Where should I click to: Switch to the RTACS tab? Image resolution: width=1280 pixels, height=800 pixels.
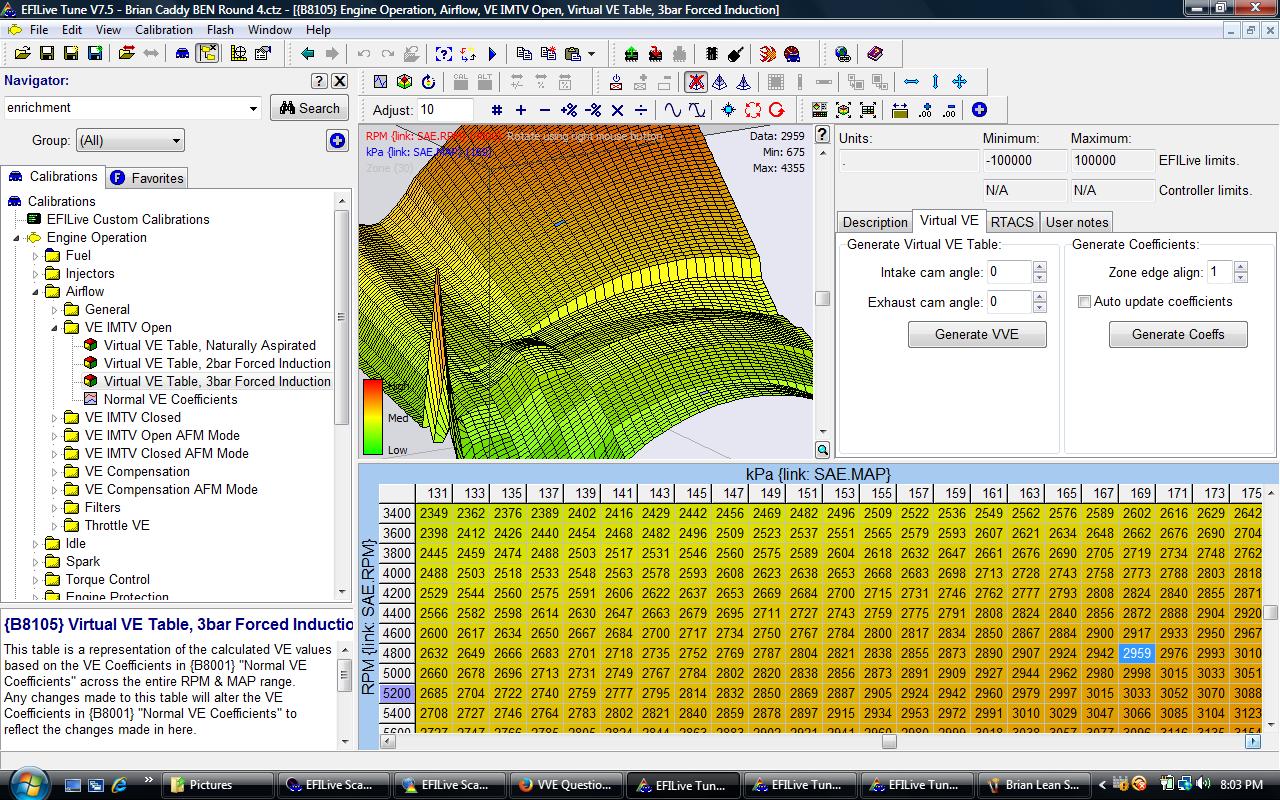point(1012,222)
